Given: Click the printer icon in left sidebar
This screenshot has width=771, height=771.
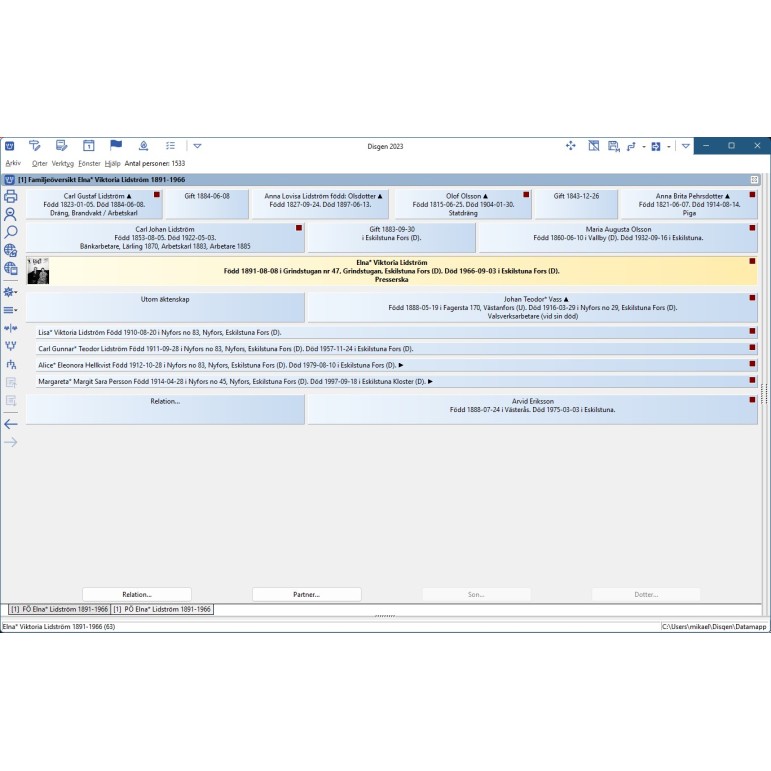Looking at the screenshot, I should pyautogui.click(x=11, y=196).
